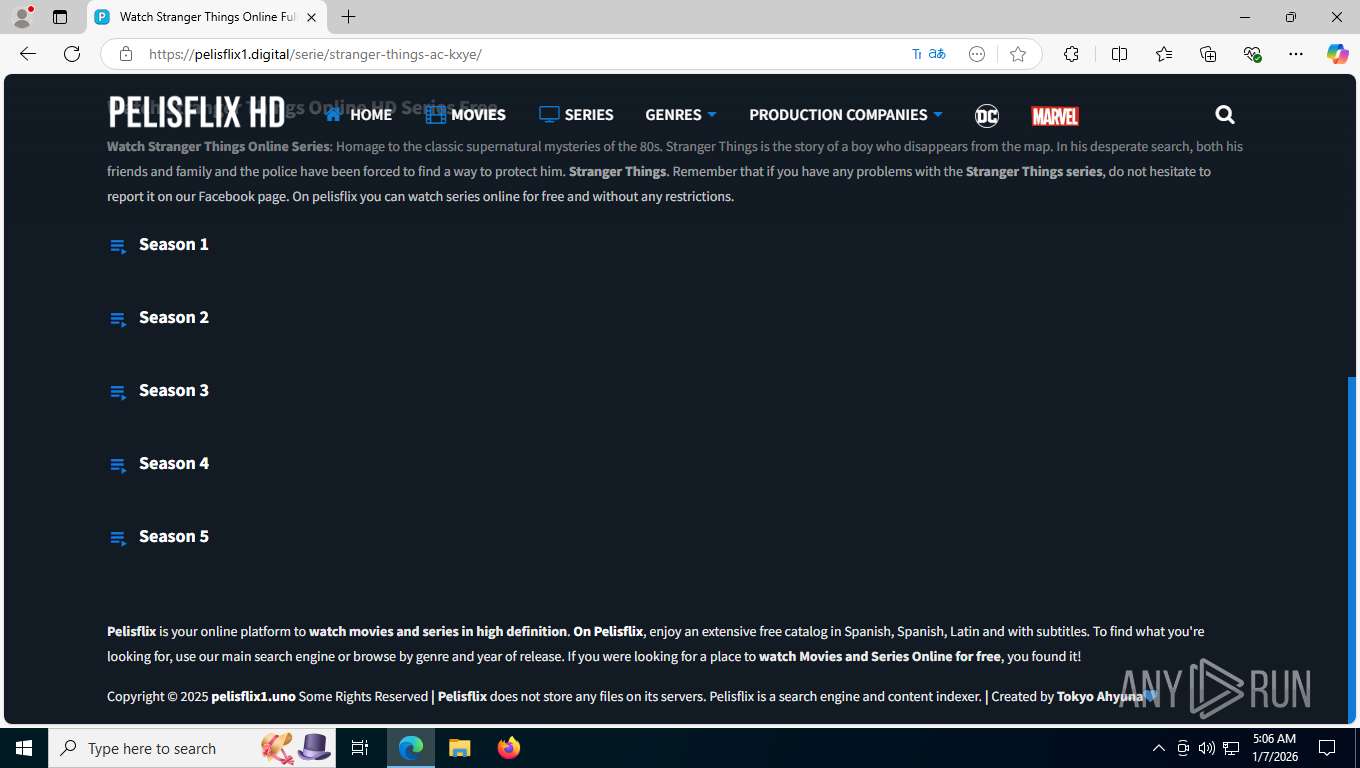The height and width of the screenshot is (768, 1360).
Task: Select the Watch Stranger Things tab
Action: (x=207, y=17)
